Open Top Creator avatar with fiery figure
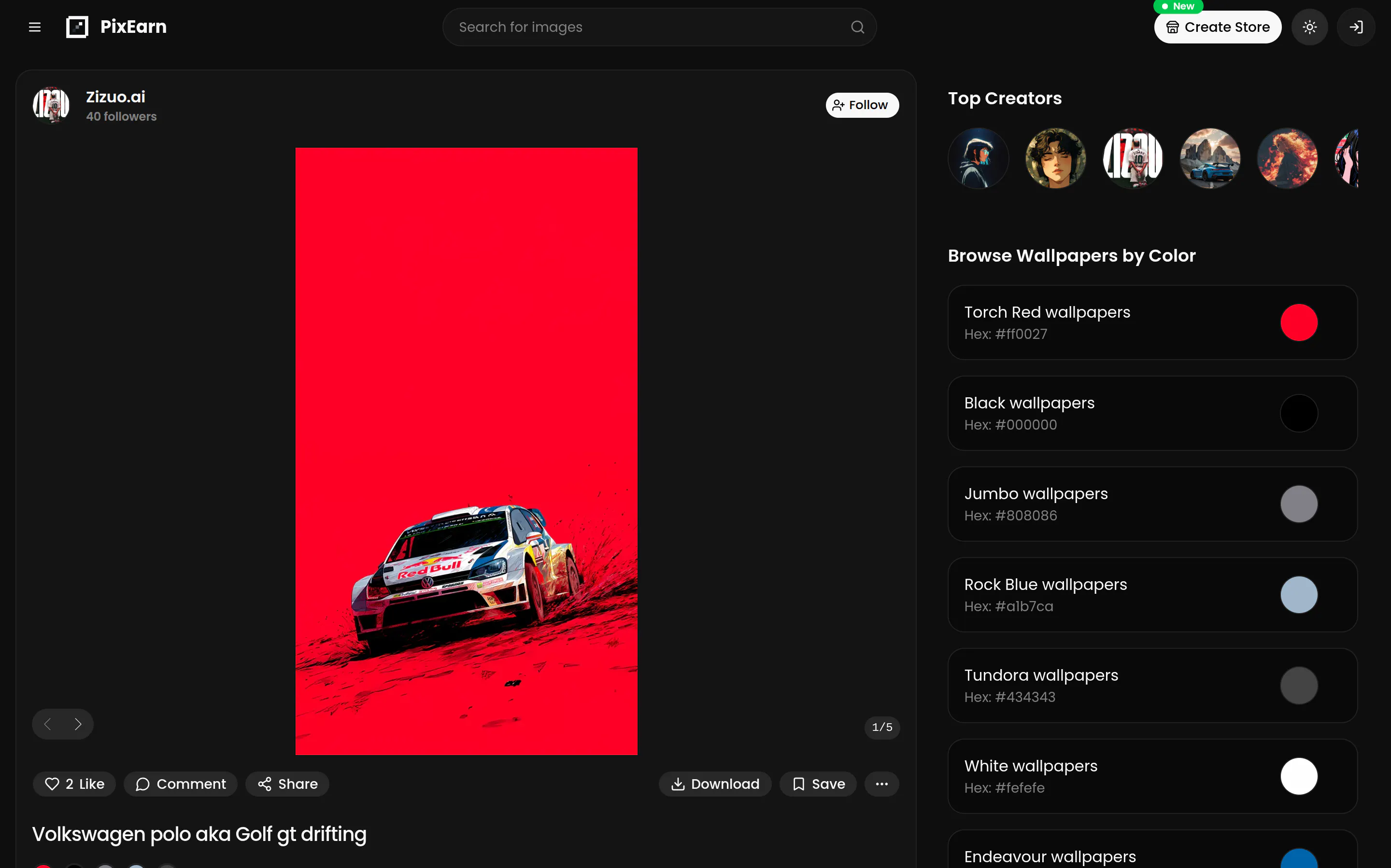 coord(1287,158)
